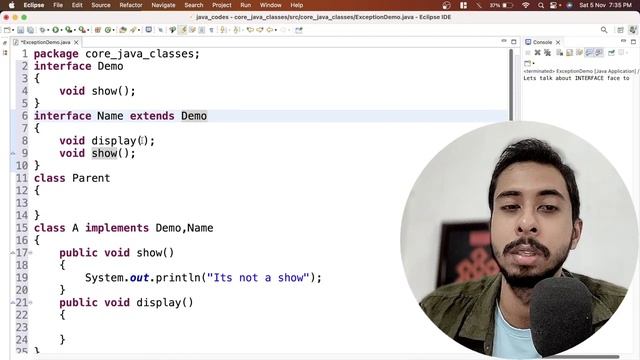640x360 pixels.
Task: Open the External Tools dropdown arrow
Action: tap(88, 30)
